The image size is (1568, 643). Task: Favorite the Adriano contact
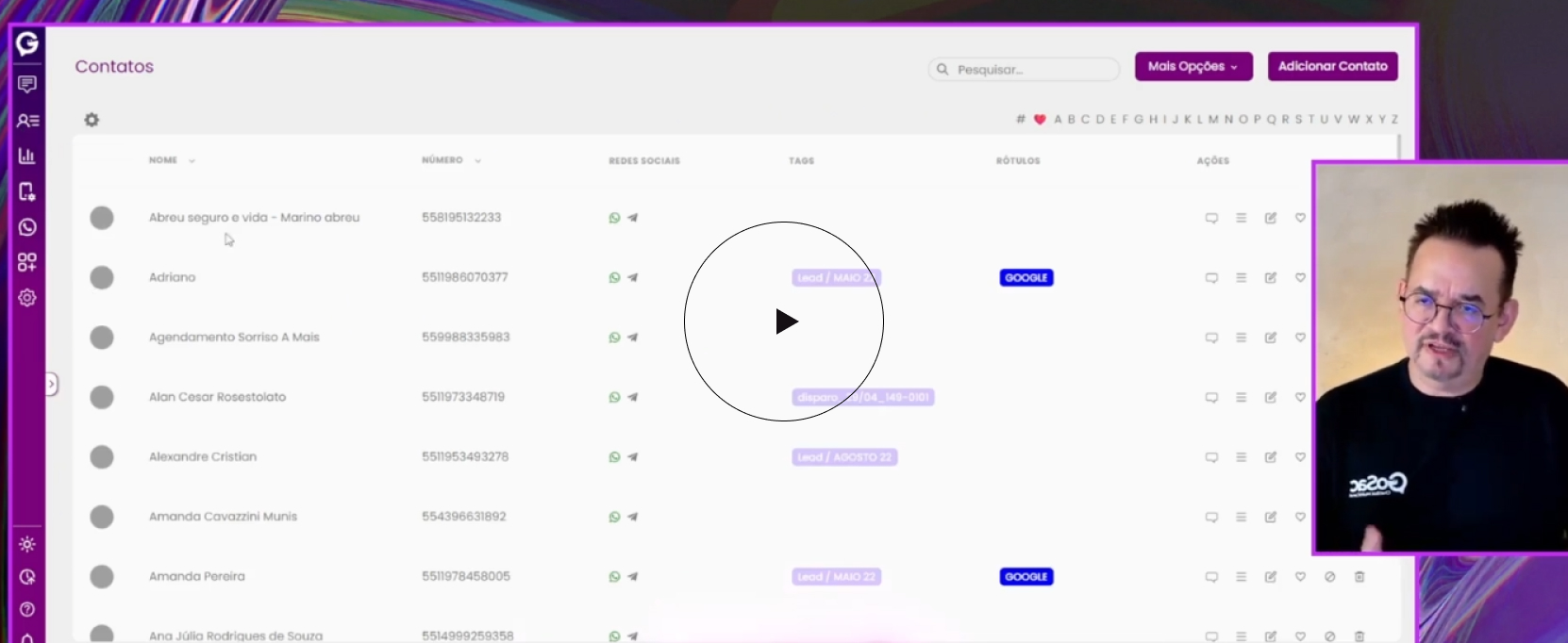1300,278
